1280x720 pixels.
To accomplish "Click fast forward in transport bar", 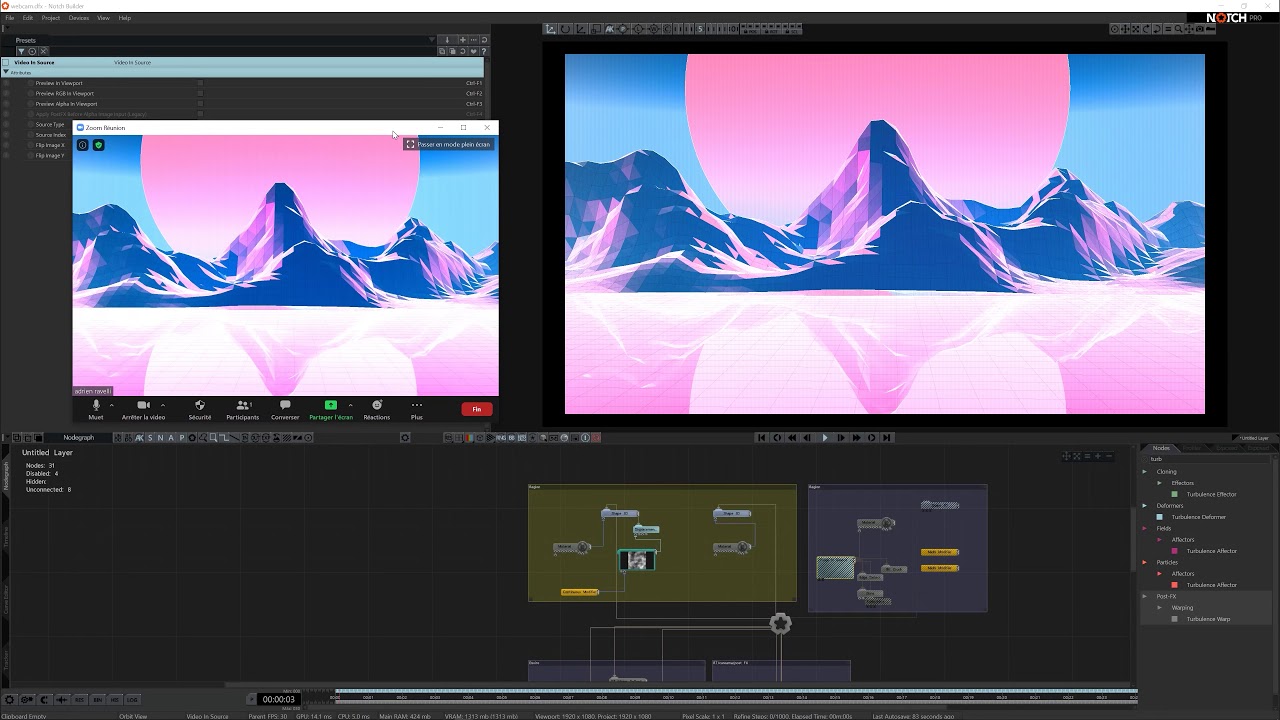I will coord(856,437).
